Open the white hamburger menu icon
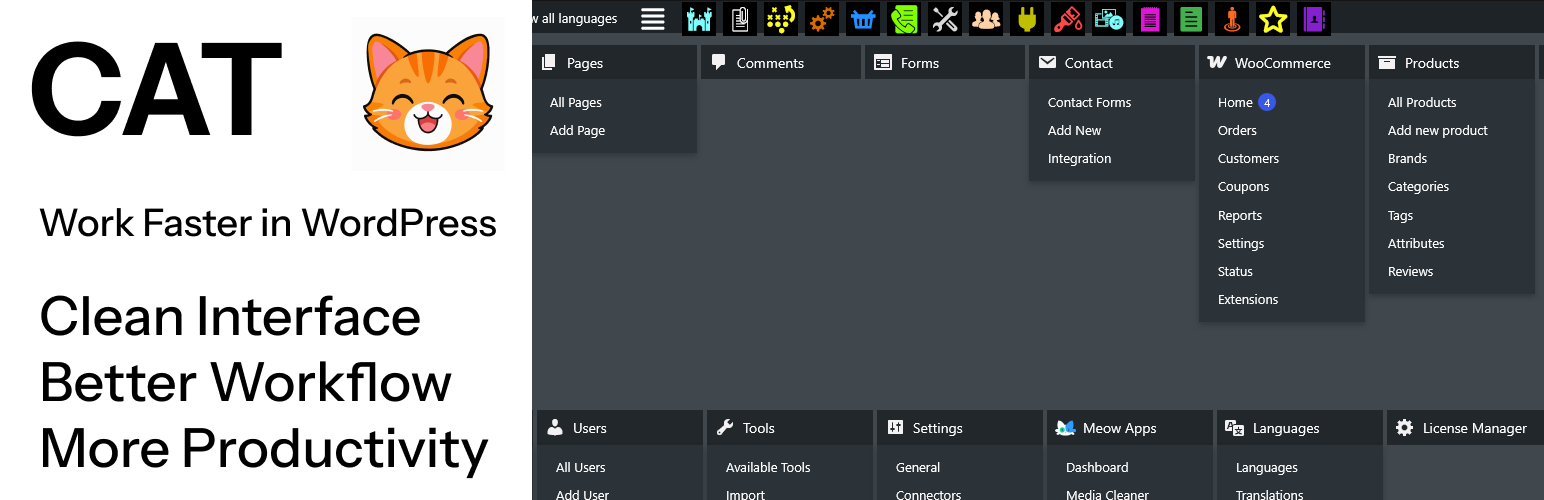 tap(653, 18)
